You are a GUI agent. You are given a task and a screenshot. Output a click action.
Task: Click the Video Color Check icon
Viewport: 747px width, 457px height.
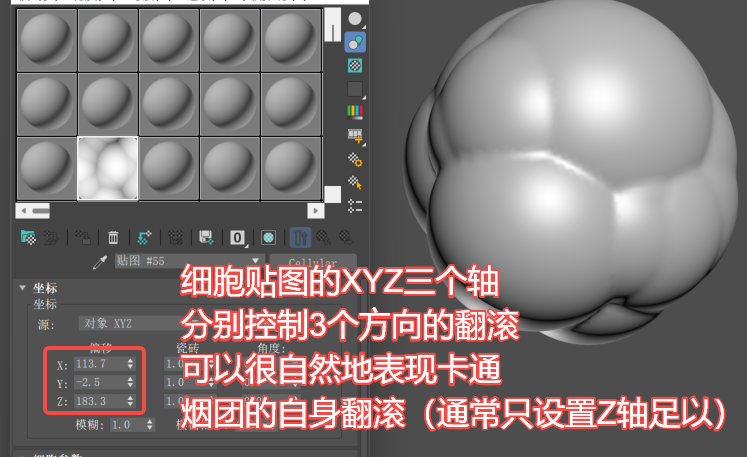pos(354,111)
